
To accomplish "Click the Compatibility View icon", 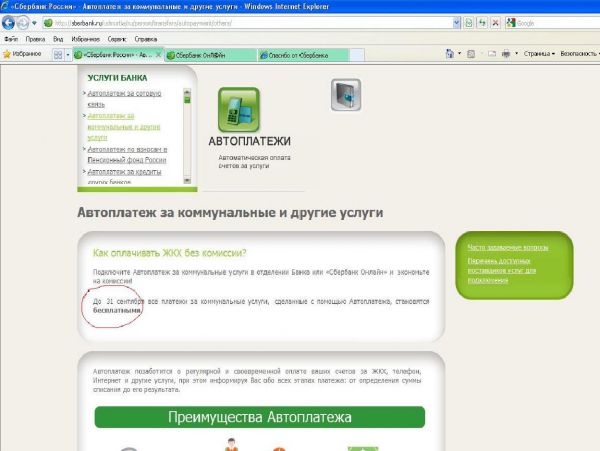I will 469,23.
